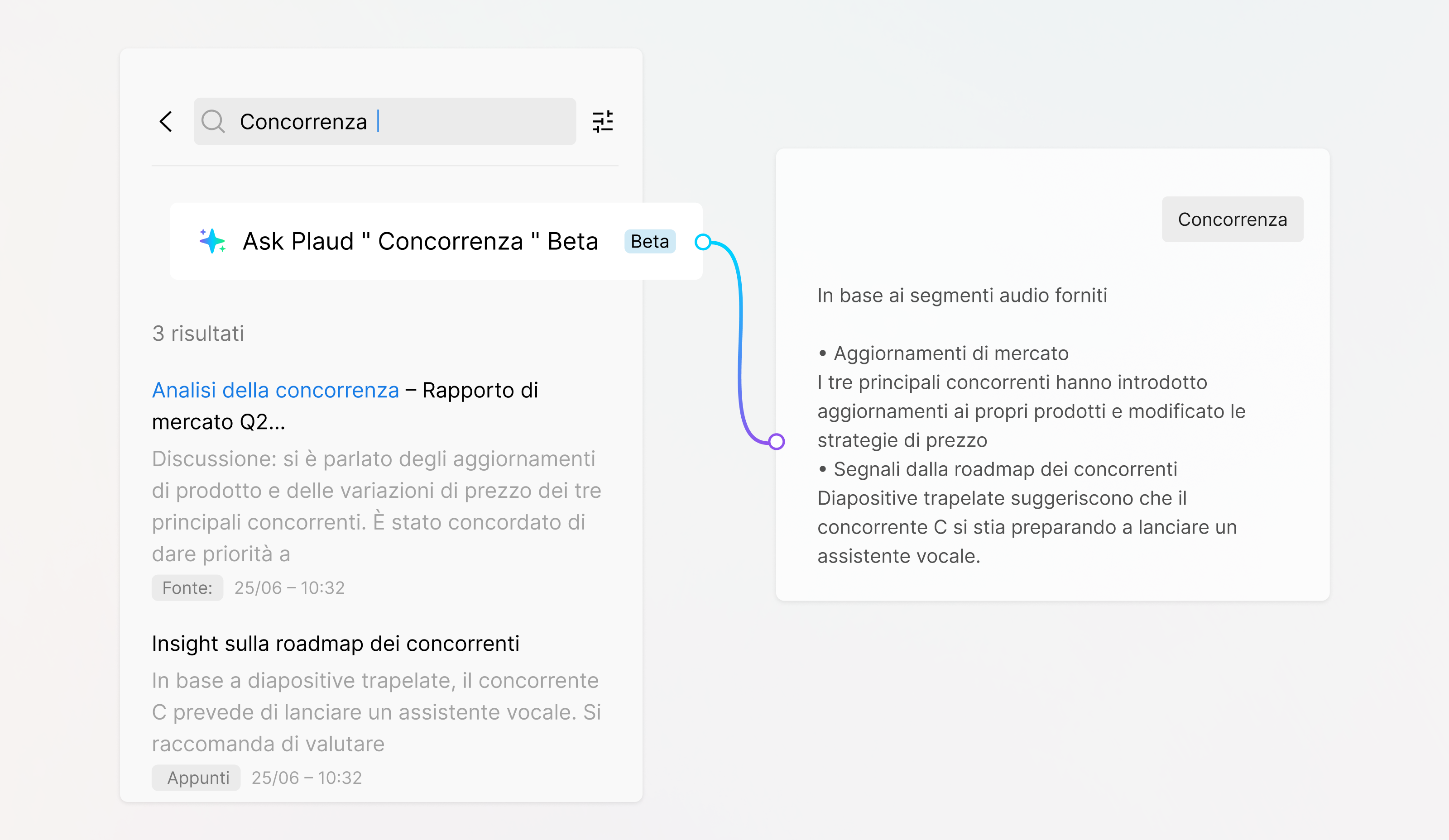Screen dimensions: 1449x840
Task: Click the Discussione result description text
Action: tap(376, 506)
